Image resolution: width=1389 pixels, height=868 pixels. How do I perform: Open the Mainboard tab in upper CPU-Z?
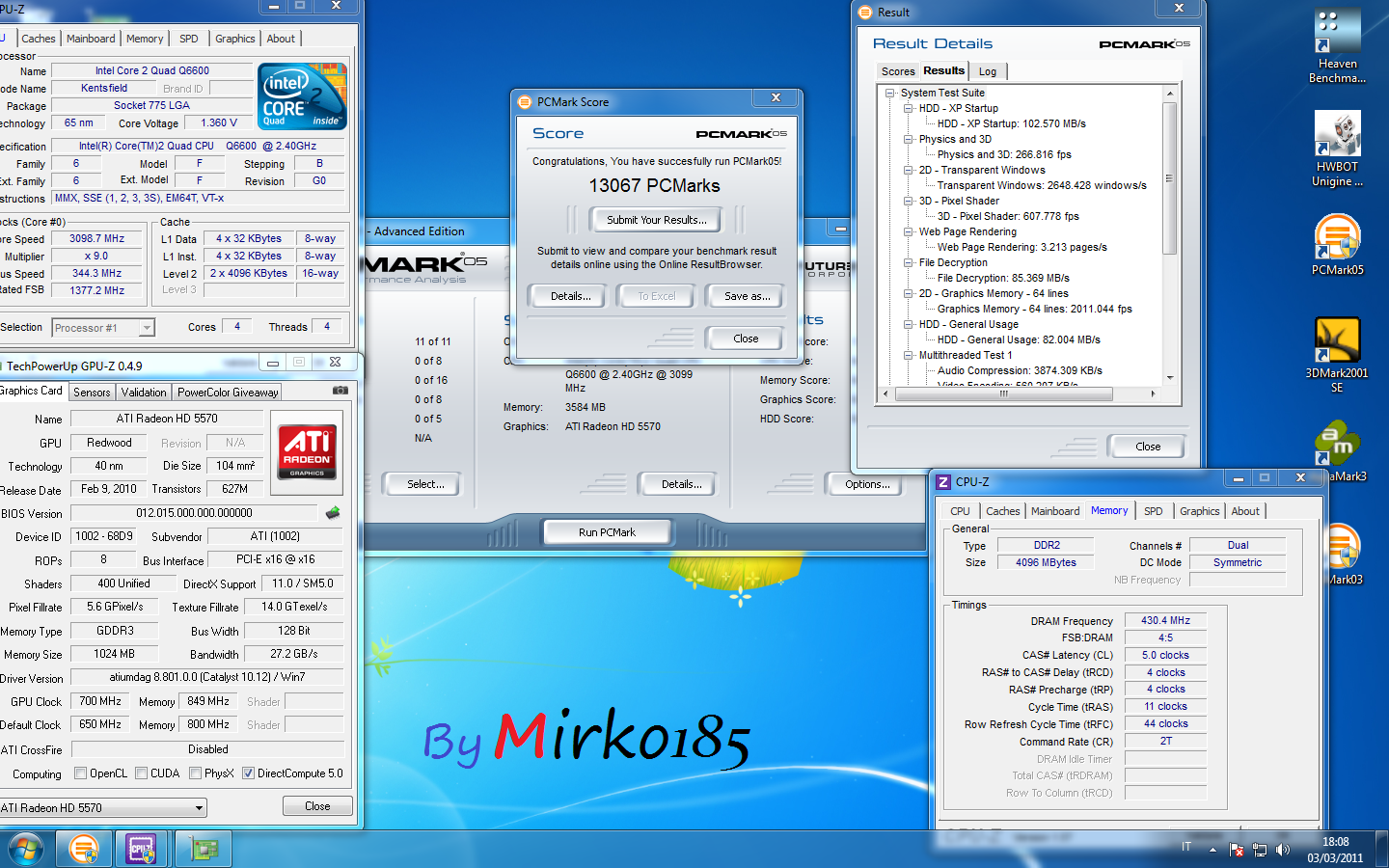click(91, 39)
